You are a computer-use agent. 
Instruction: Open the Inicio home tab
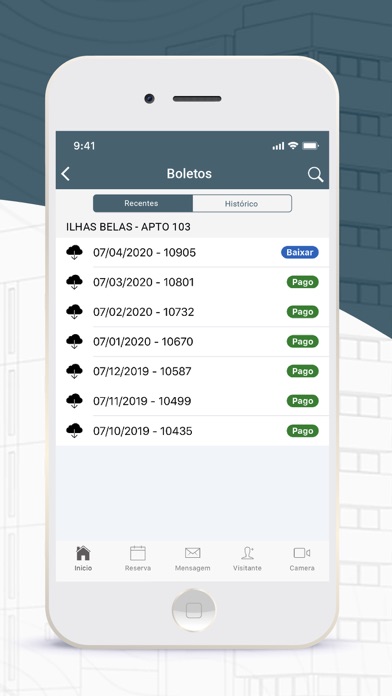point(83,558)
